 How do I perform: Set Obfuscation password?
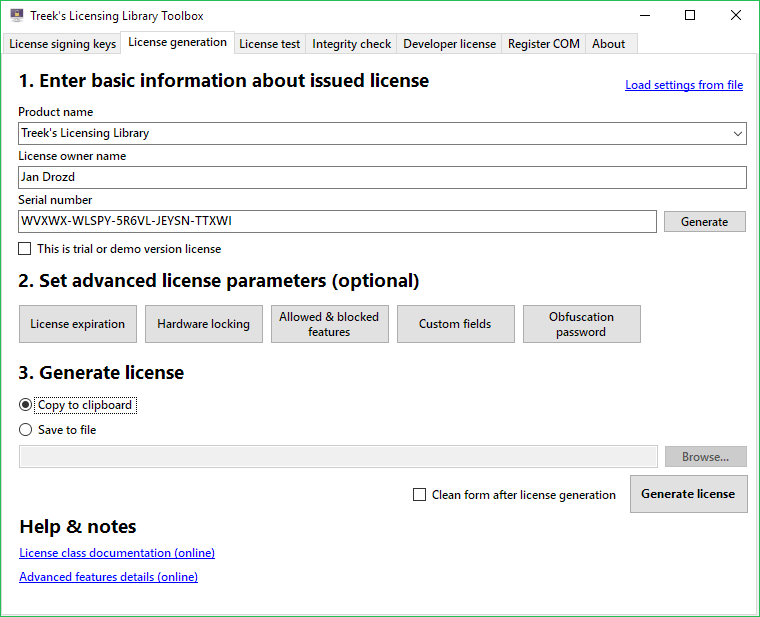pos(582,324)
